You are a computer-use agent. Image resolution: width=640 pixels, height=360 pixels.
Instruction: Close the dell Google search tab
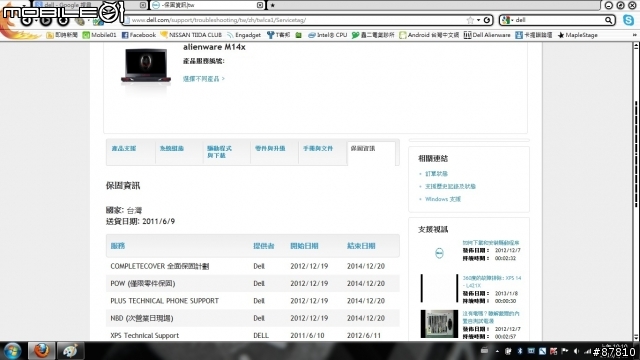(142, 5)
